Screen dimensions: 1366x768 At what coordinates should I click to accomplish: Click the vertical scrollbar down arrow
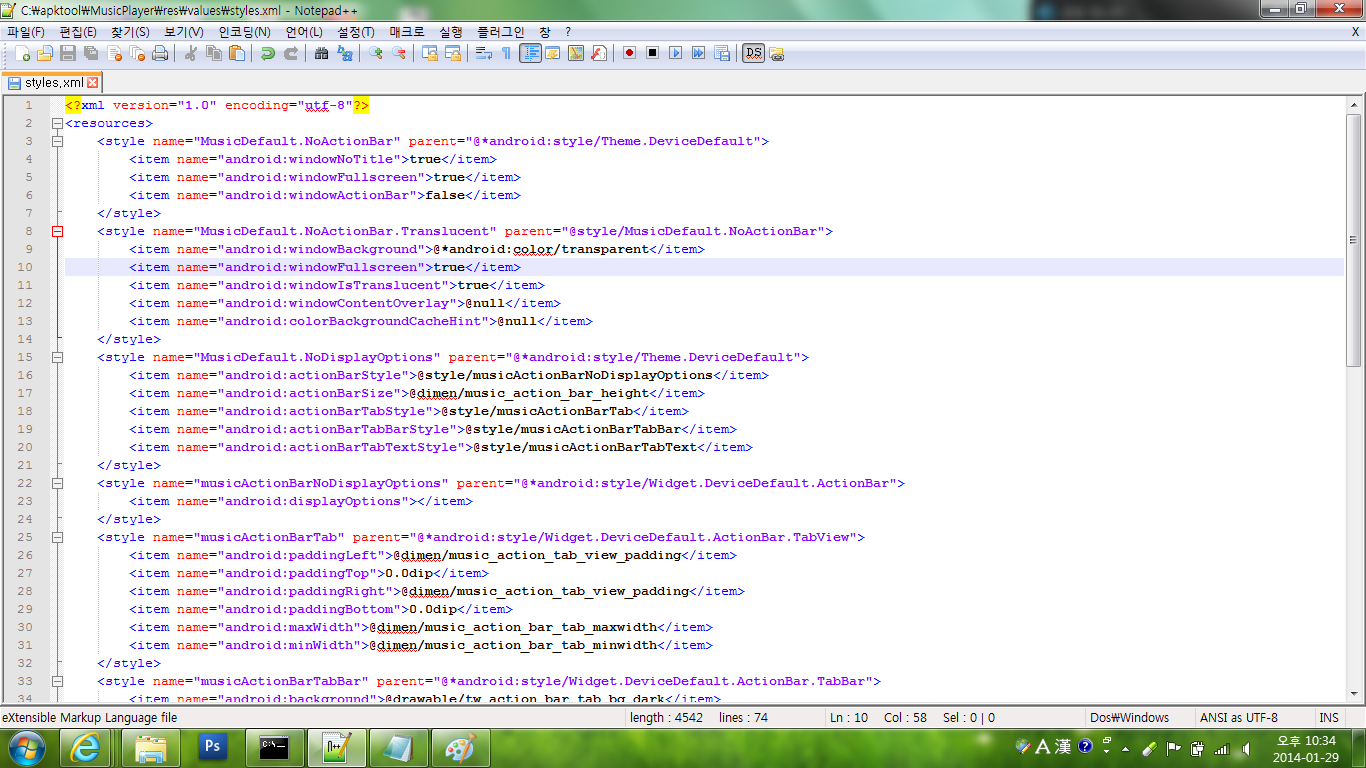click(1354, 693)
